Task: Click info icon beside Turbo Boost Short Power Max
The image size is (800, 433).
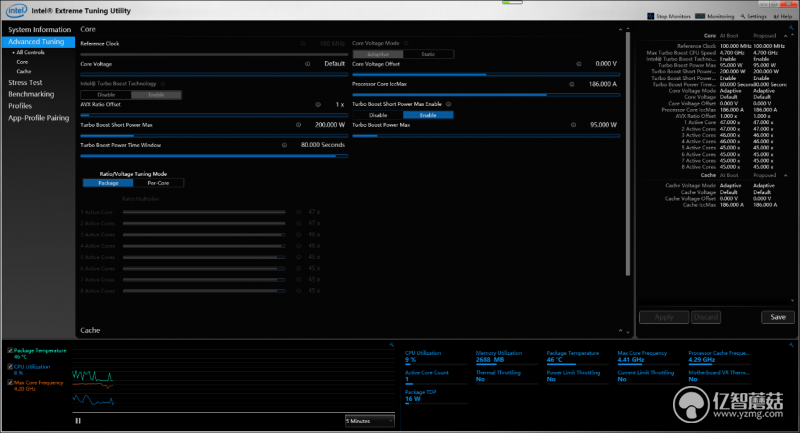Action: pos(298,125)
